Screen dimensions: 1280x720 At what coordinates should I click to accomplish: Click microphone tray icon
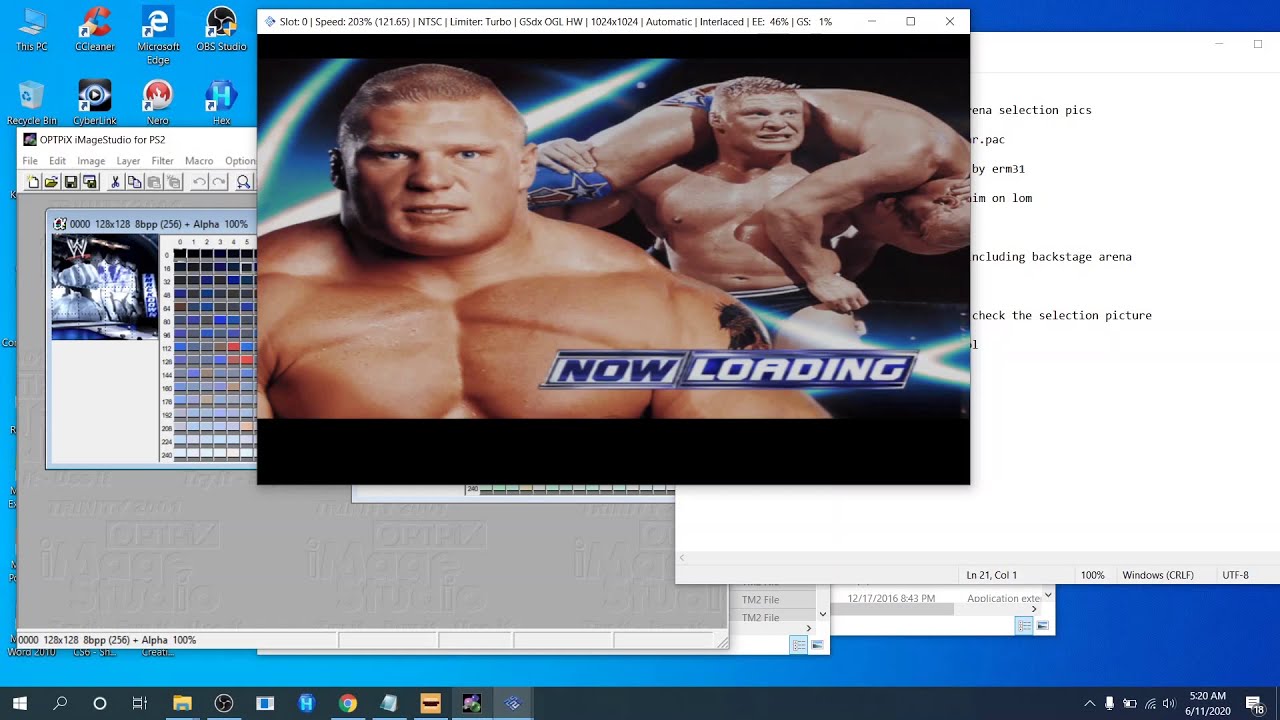(1110, 703)
